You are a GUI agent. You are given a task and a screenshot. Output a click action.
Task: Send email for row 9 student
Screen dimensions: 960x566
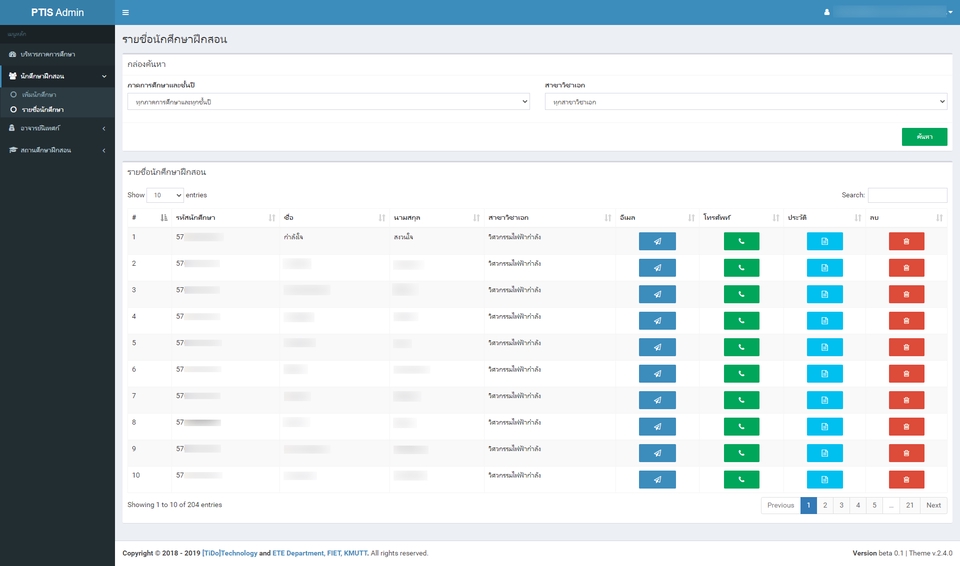click(x=657, y=453)
